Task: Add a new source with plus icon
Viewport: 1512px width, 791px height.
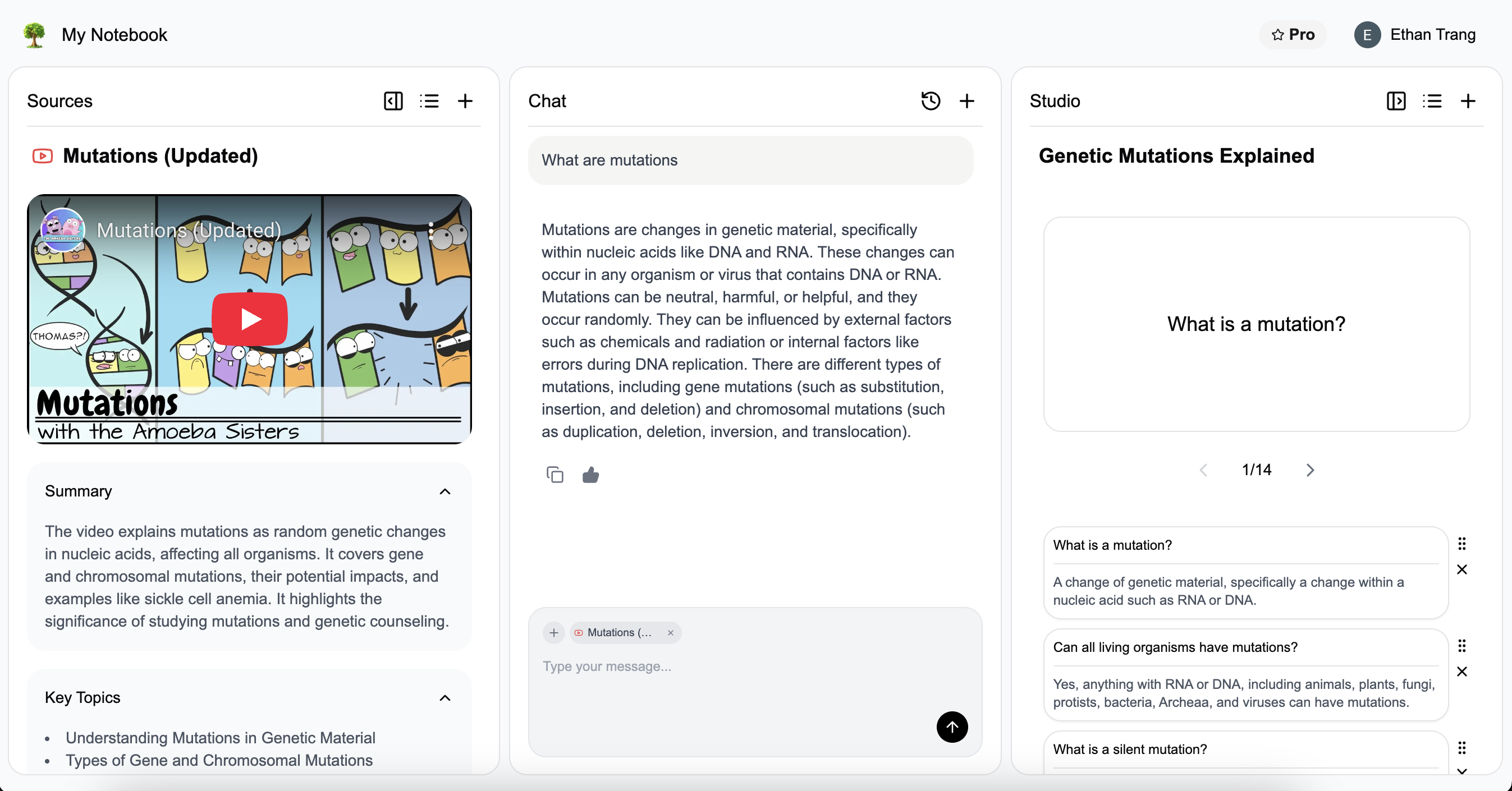Action: (465, 101)
